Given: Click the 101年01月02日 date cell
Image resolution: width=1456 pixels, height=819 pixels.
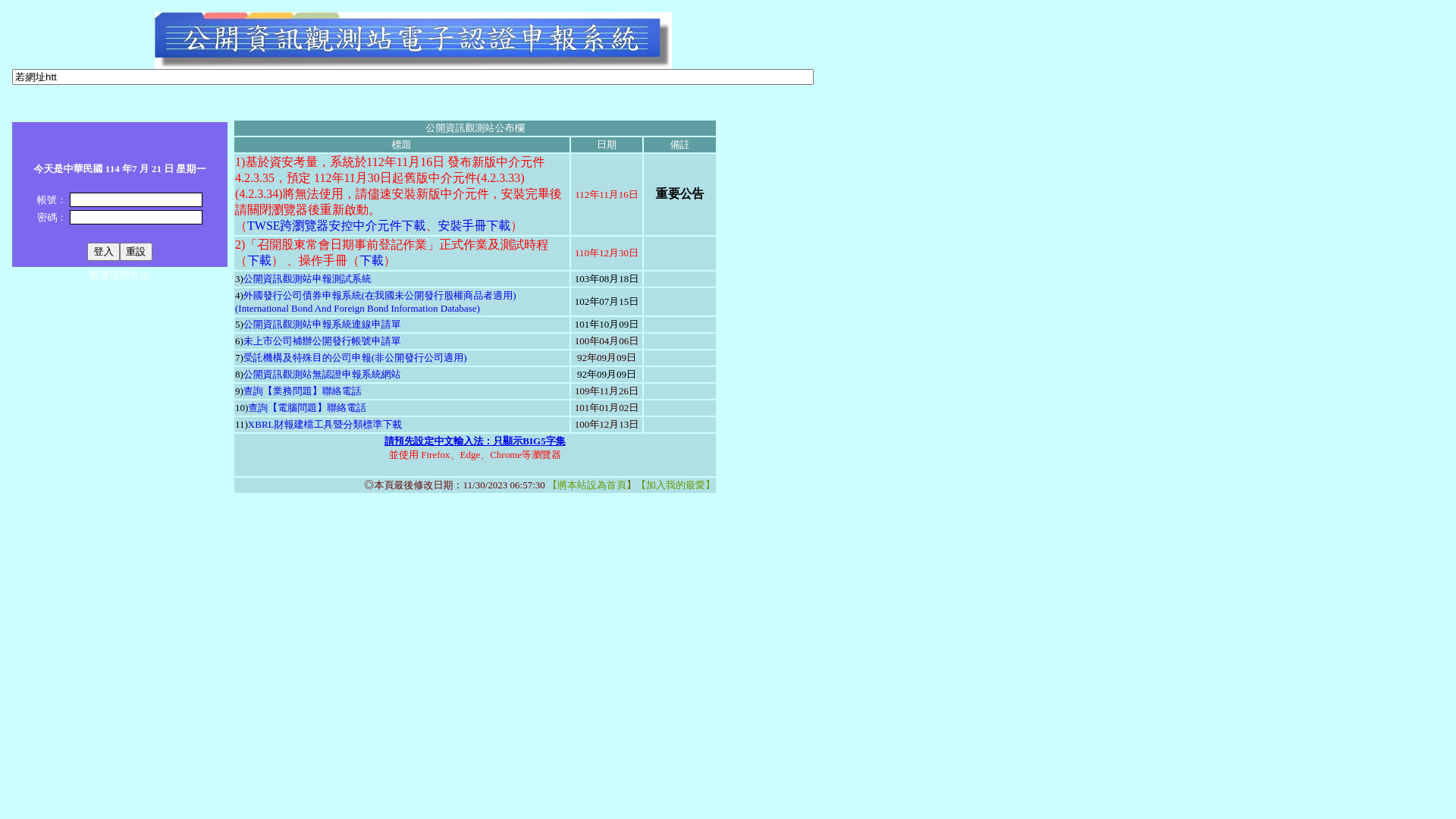Looking at the screenshot, I should 607,408.
